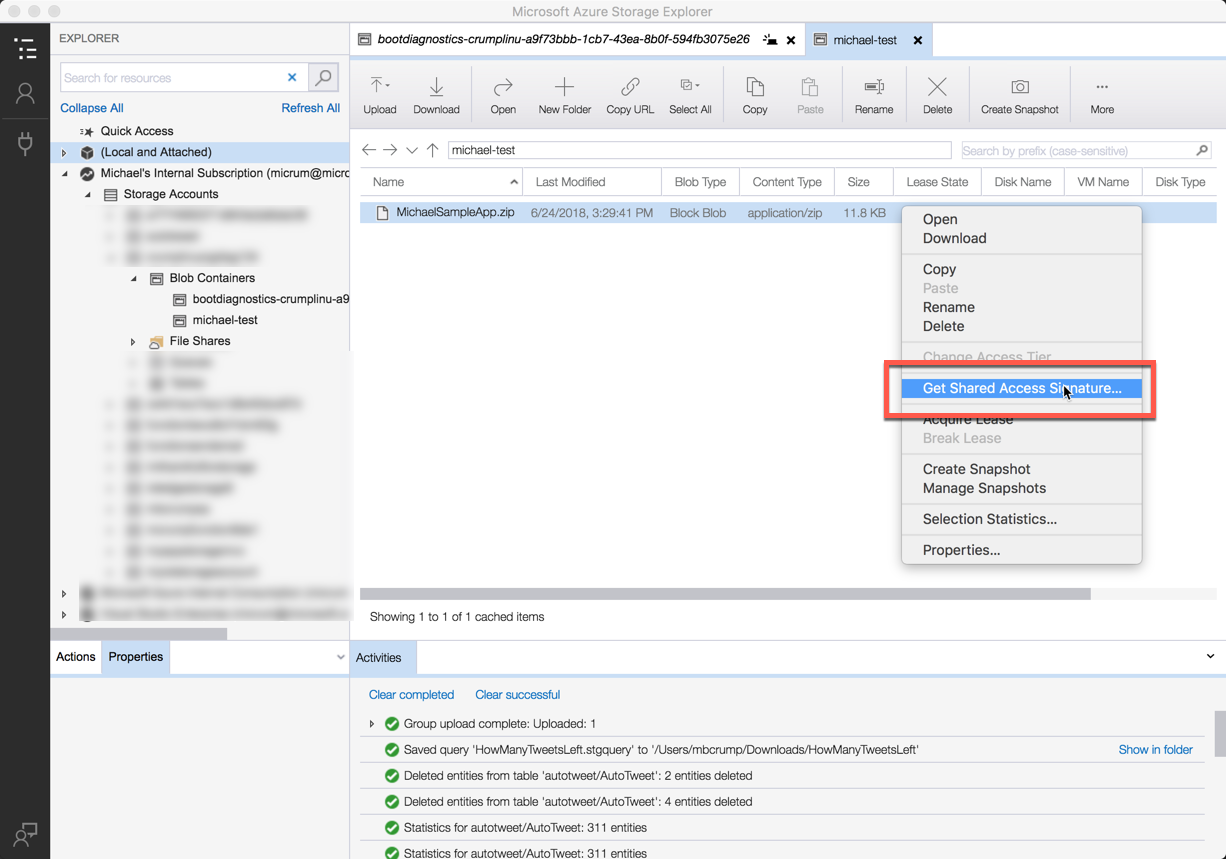Click Clear completed in Activities
This screenshot has width=1226, height=859.
[411, 695]
